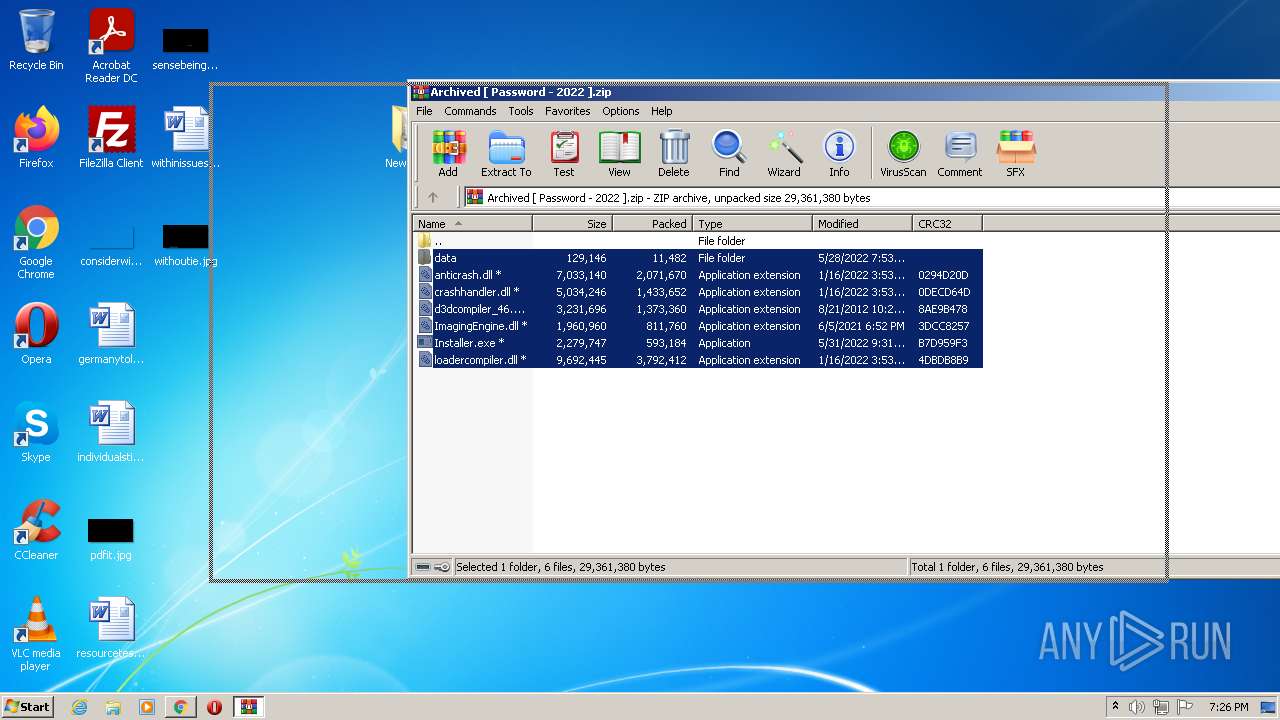
Task: Click the volume tray icon
Action: (1137, 707)
